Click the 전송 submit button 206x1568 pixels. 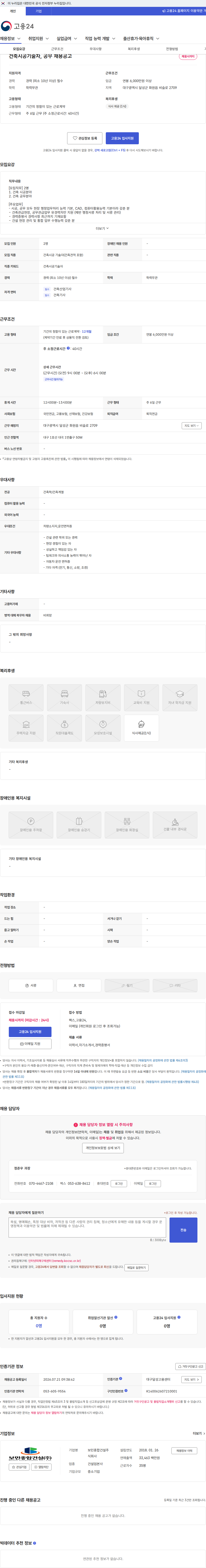point(183,1230)
